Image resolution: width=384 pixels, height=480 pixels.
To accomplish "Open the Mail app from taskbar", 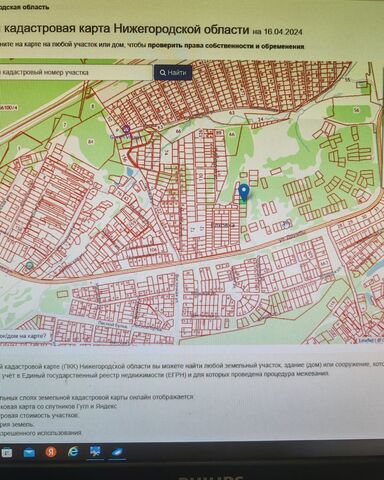I will (29, 452).
